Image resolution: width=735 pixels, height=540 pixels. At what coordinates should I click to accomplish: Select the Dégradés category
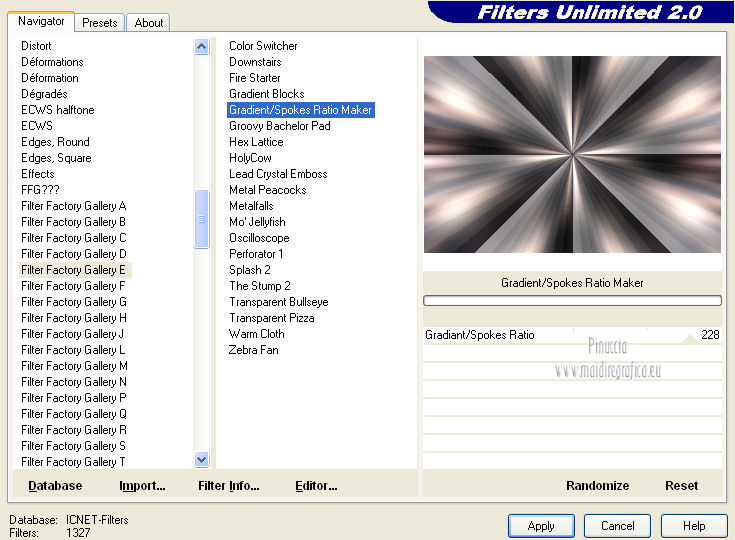tap(44, 94)
